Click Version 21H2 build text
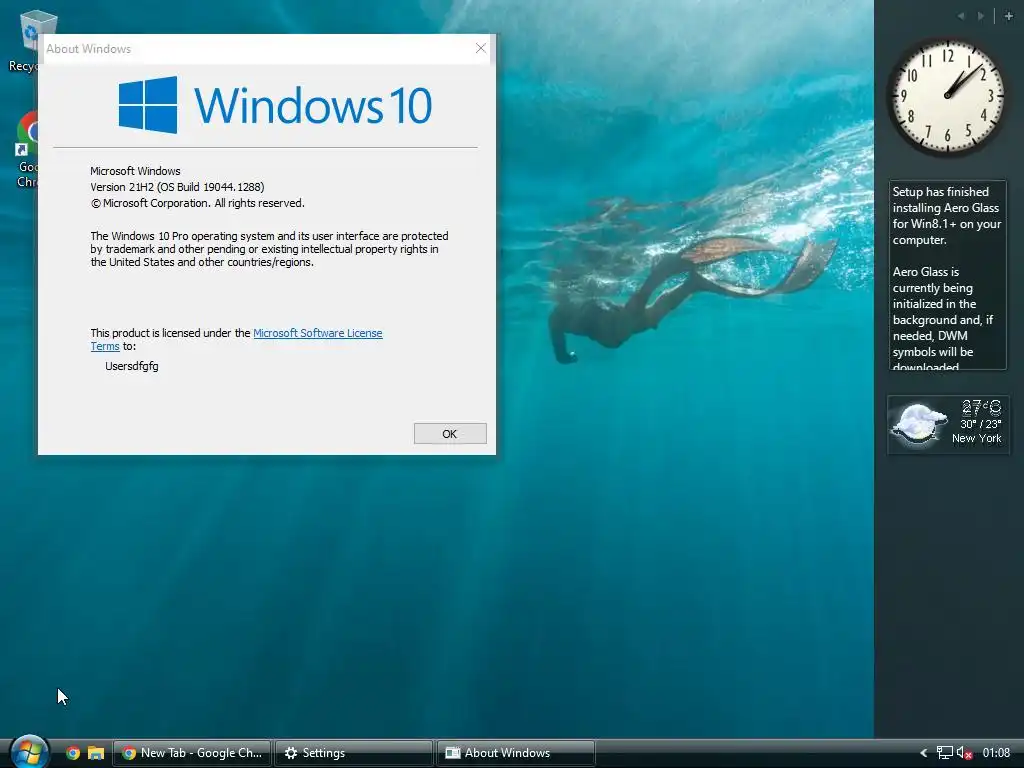Image resolution: width=1024 pixels, height=768 pixels. [177, 187]
